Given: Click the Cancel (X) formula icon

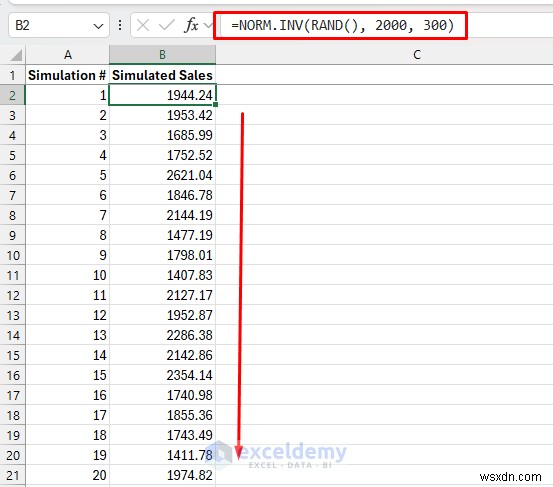Looking at the screenshot, I should pyautogui.click(x=143, y=25).
